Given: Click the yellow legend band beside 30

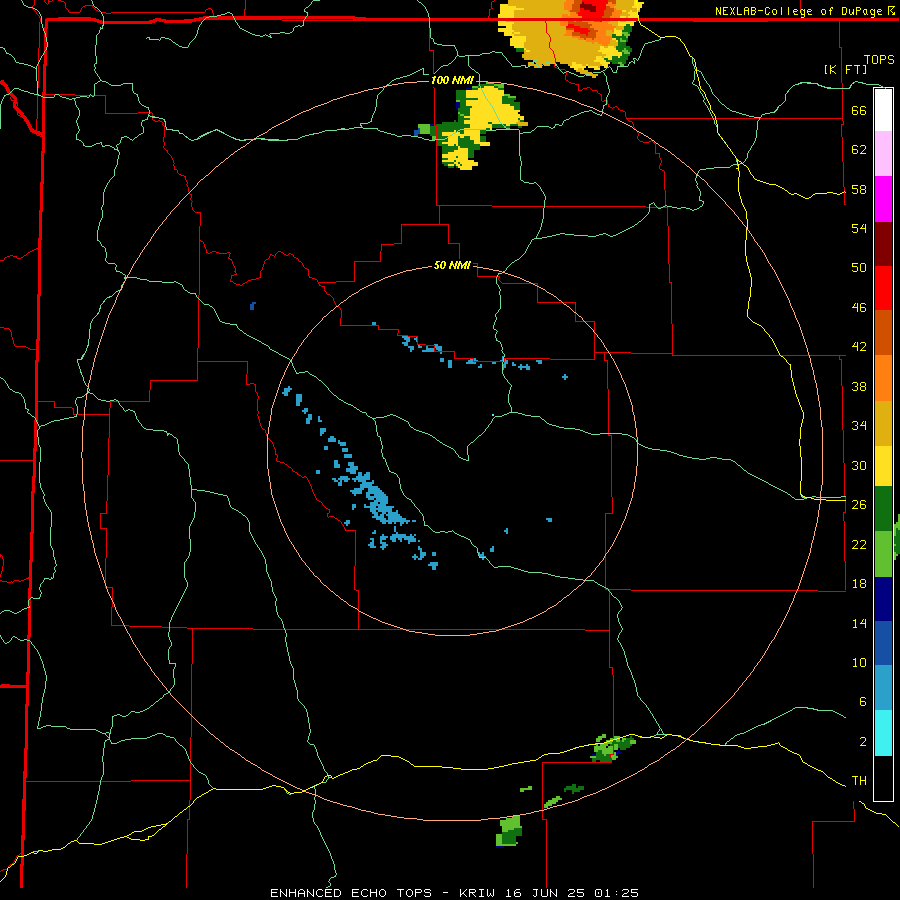Looking at the screenshot, I should 883,466.
